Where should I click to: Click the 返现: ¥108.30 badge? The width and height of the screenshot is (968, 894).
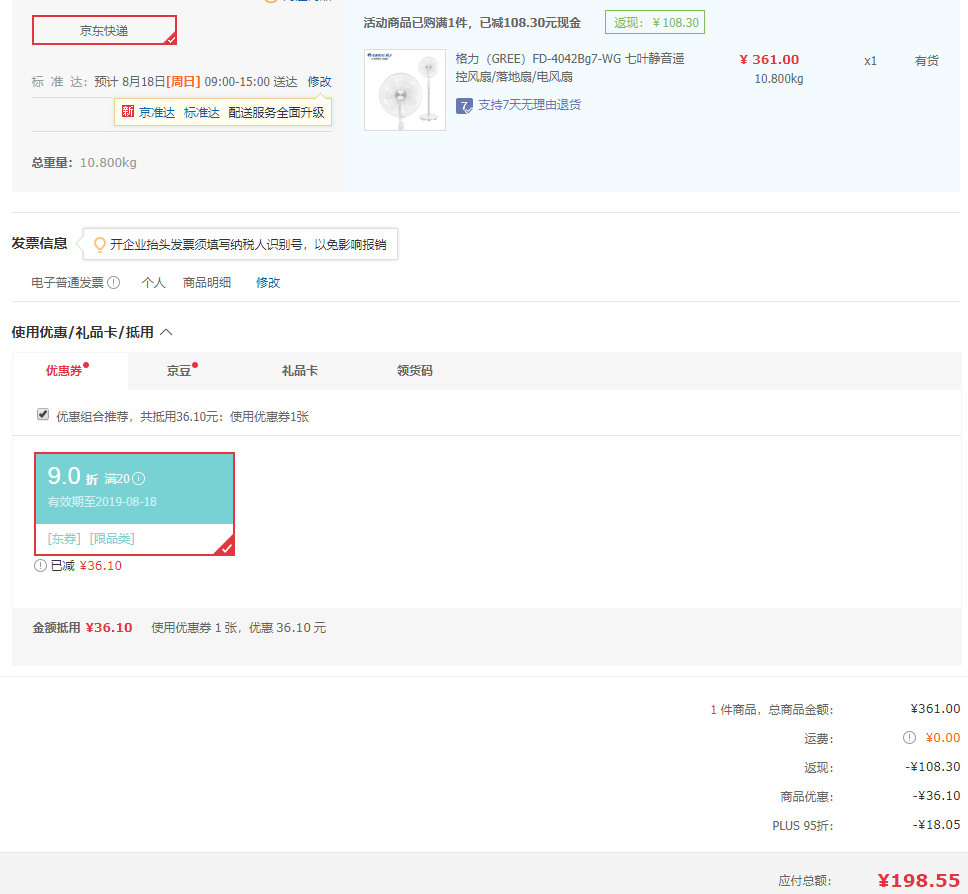pos(655,22)
